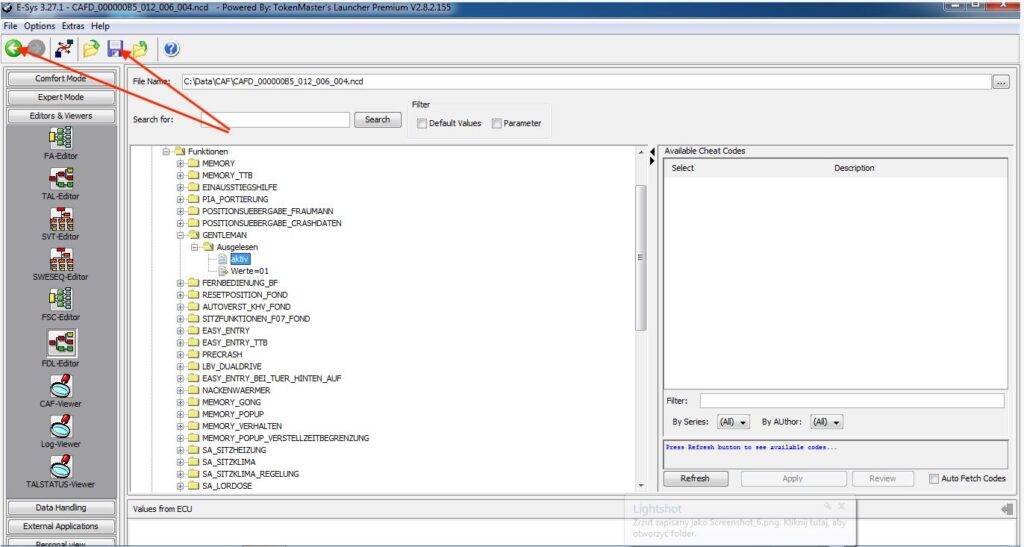This screenshot has width=1024, height=547.
Task: Open the FA-Editor
Action: (61, 138)
